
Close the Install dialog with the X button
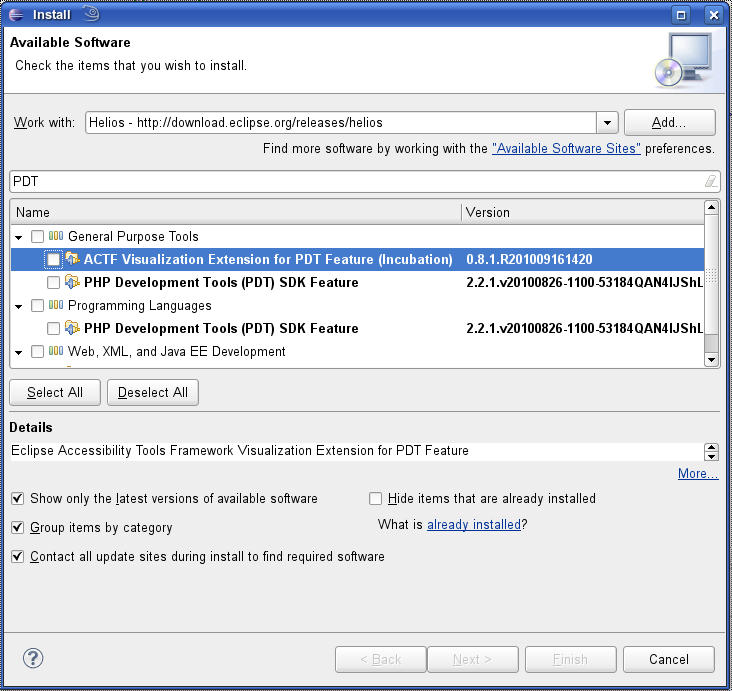click(x=714, y=15)
